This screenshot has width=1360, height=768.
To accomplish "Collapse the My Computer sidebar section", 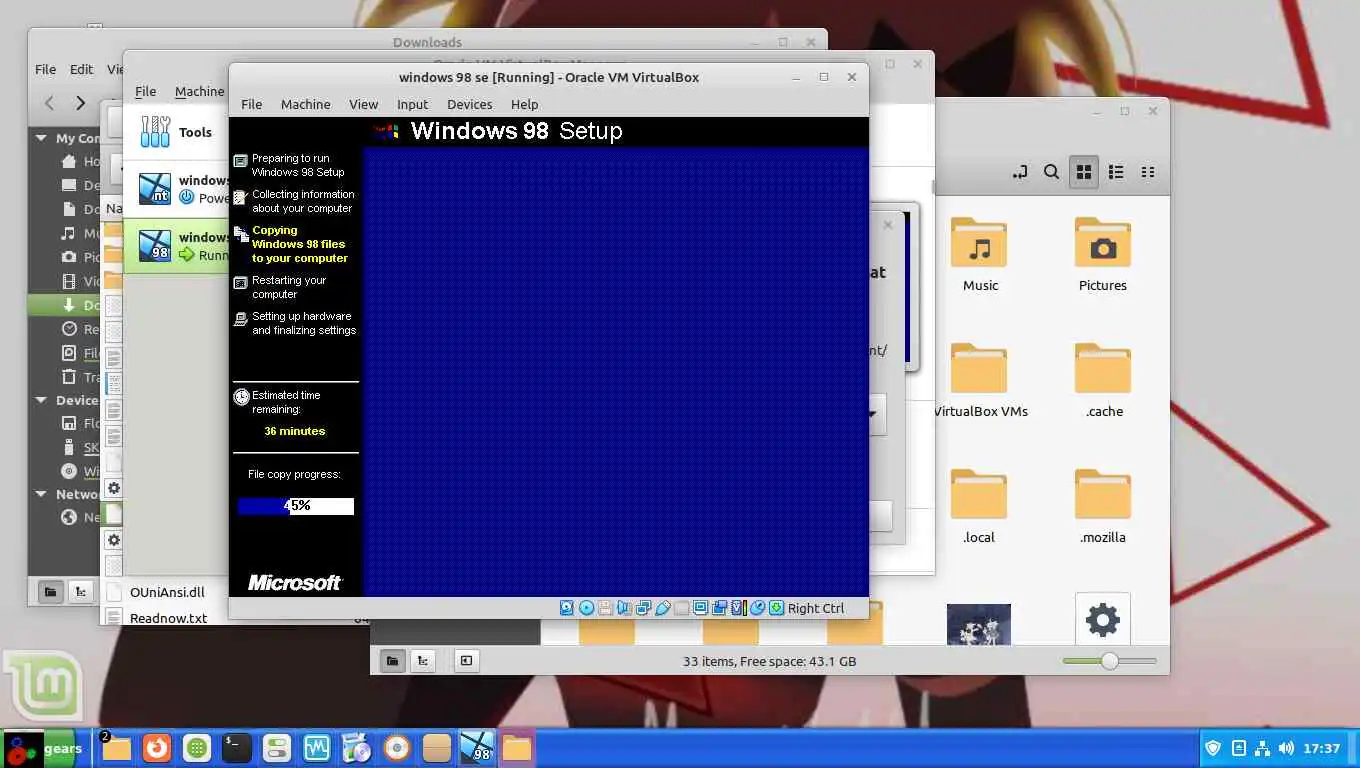I will (x=41, y=138).
